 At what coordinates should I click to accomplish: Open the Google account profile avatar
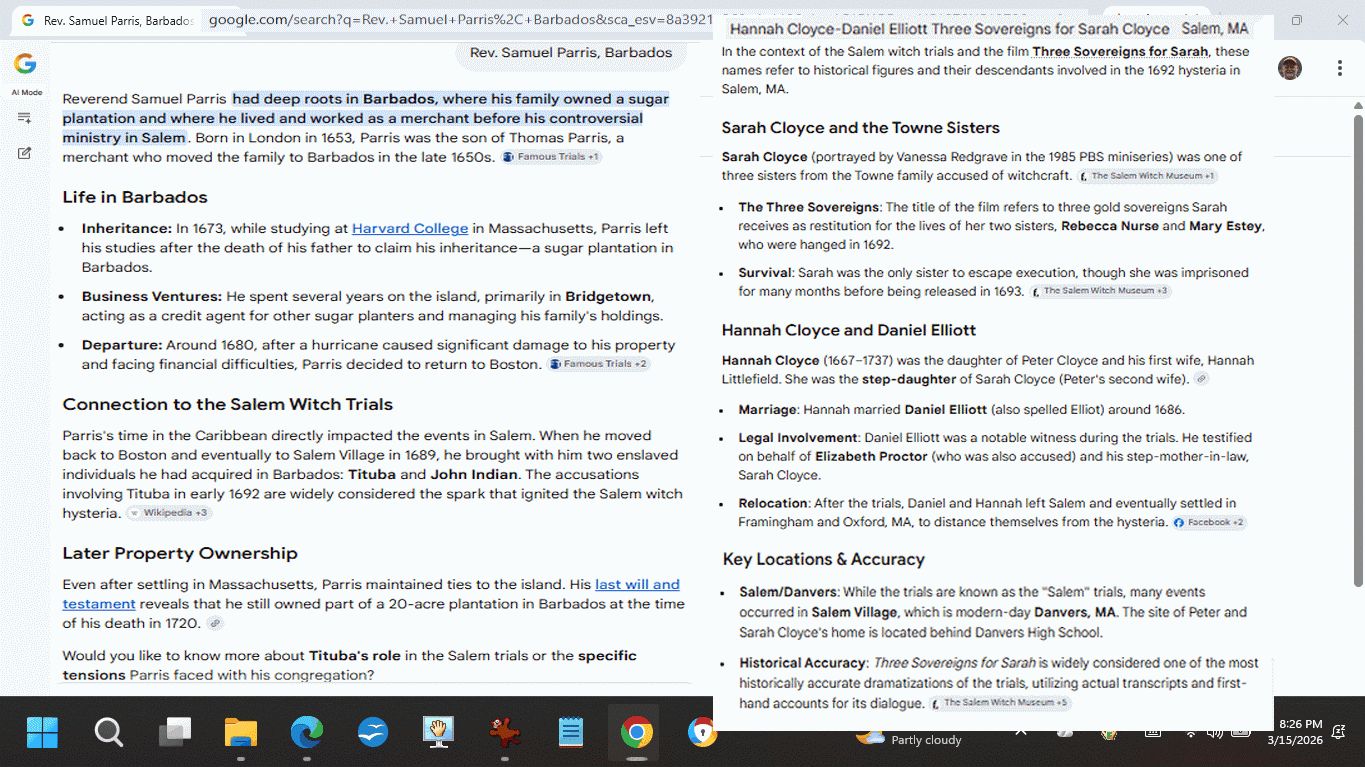1289,68
